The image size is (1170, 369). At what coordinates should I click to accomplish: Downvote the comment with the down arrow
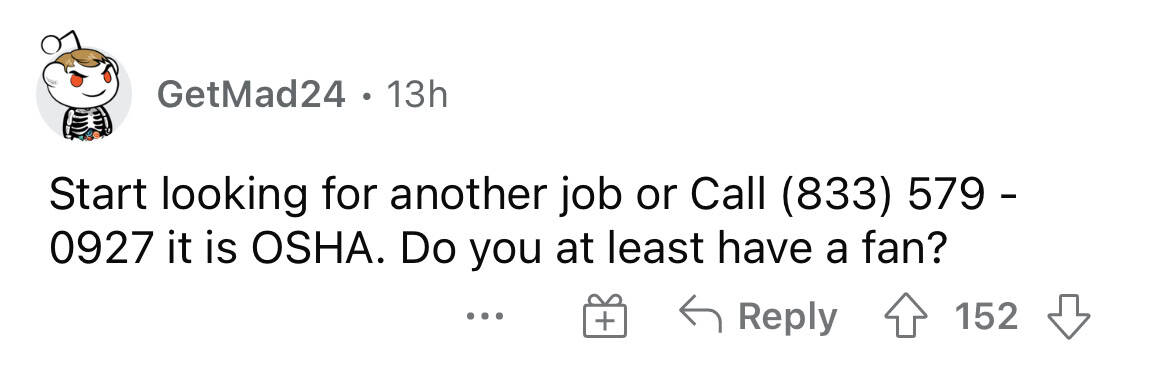click(x=1069, y=318)
